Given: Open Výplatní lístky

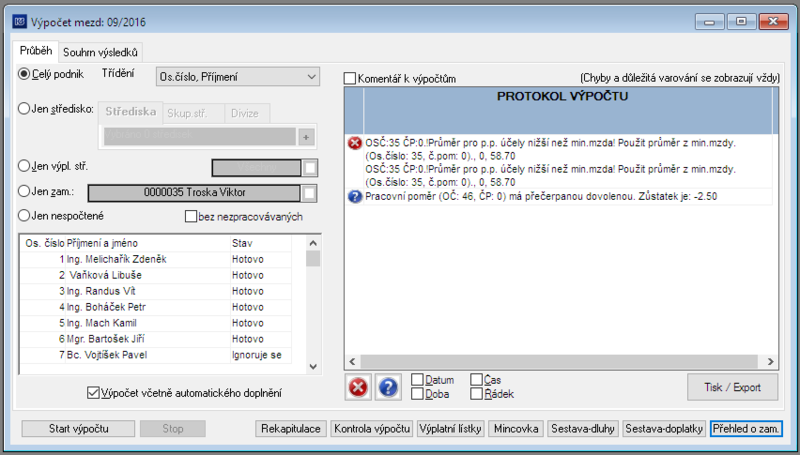Looking at the screenshot, I should coord(451,428).
